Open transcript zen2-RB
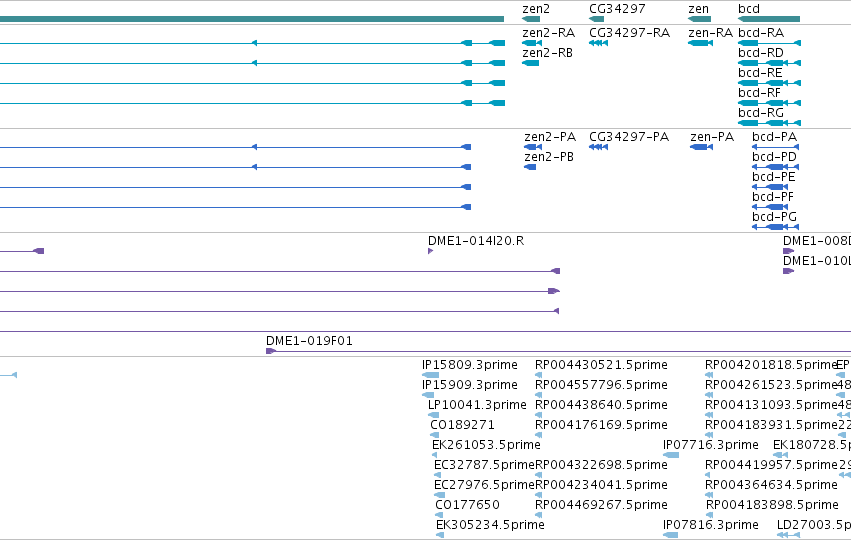This screenshot has width=851, height=540. coord(547,53)
